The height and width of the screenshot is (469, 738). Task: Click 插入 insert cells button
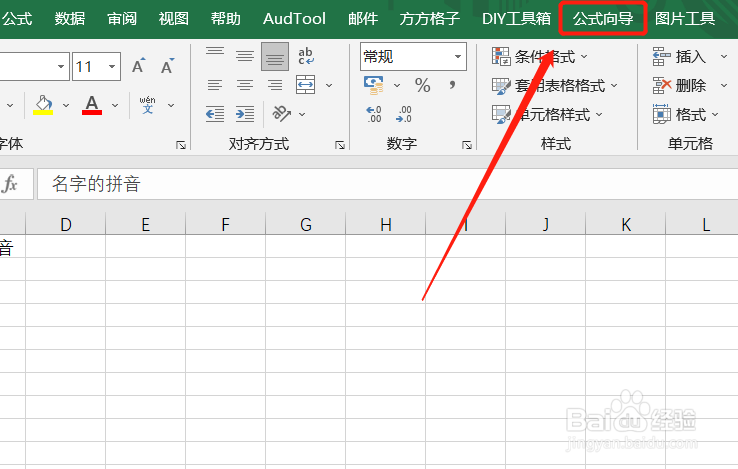coord(679,57)
